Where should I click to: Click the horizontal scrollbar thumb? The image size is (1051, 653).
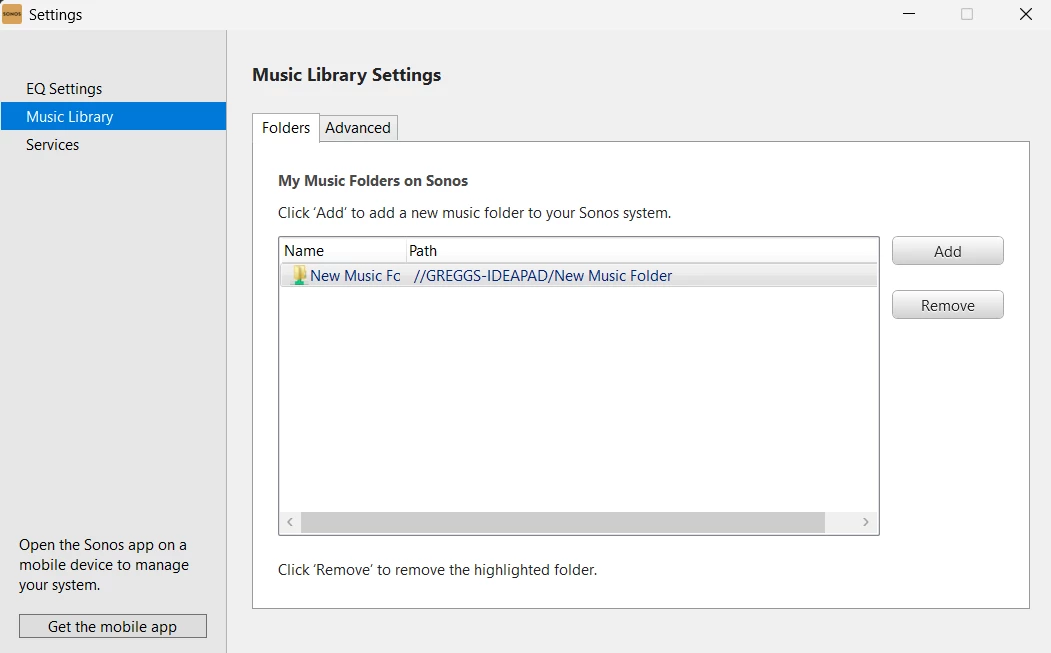tap(562, 522)
